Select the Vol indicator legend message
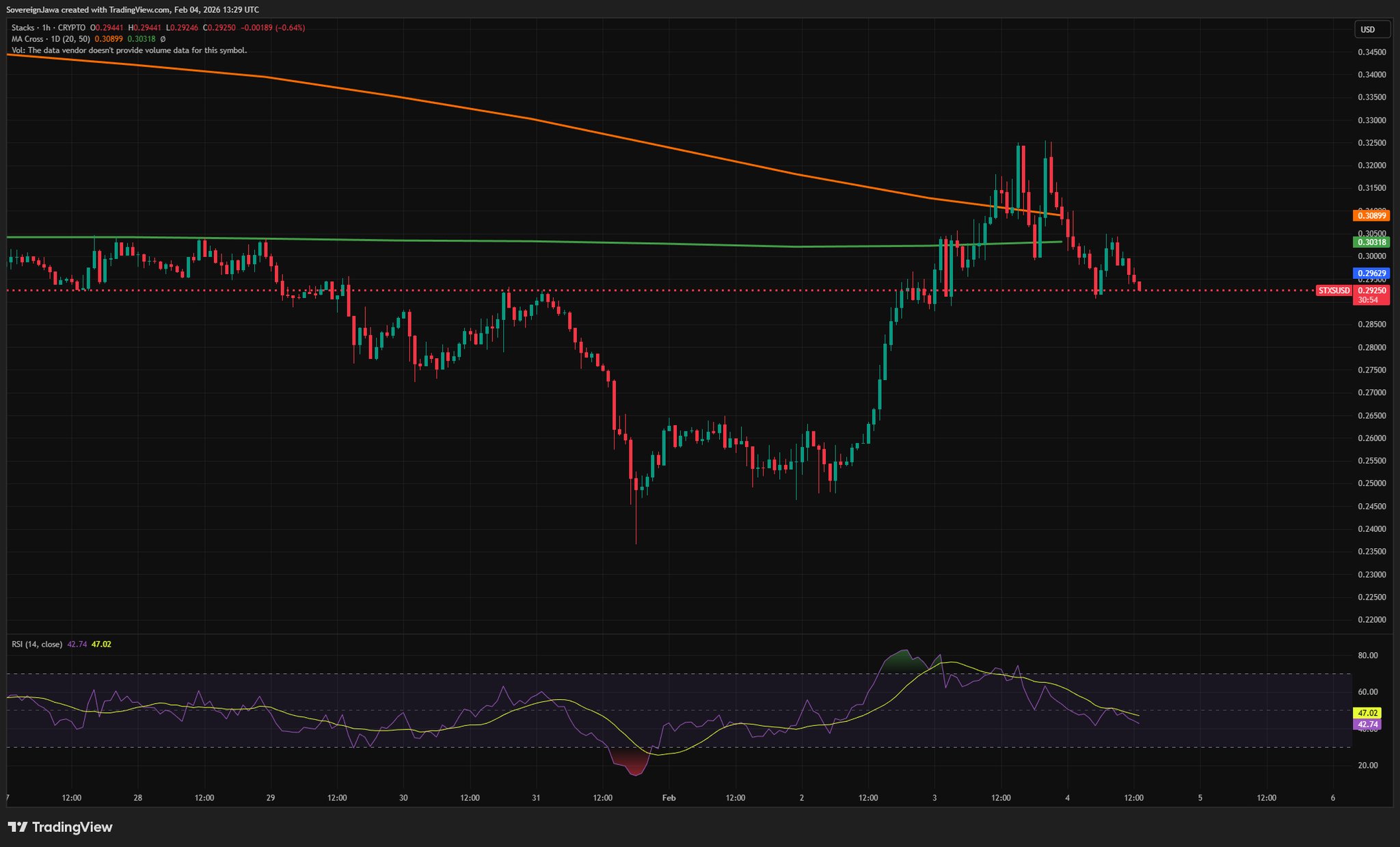Image resolution: width=1400 pixels, height=847 pixels. tap(129, 50)
